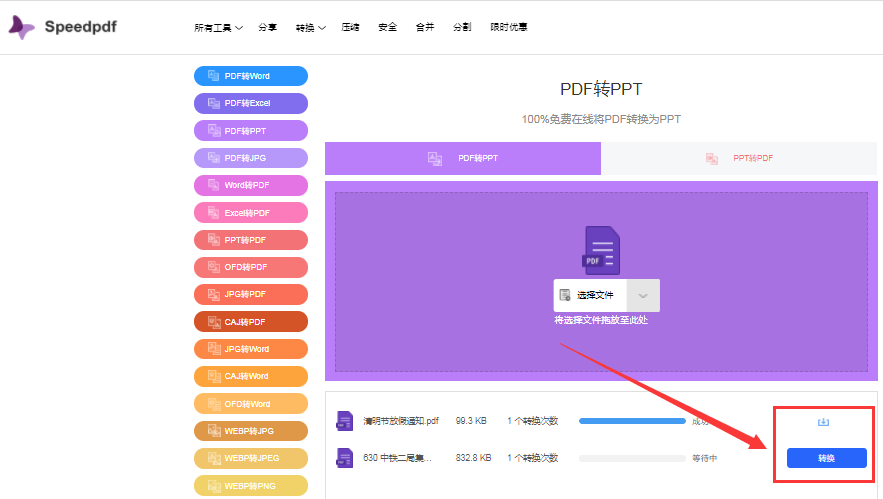Viewport: 883px width, 499px height.
Task: Switch to the PPT转PDF tab
Action: click(739, 158)
